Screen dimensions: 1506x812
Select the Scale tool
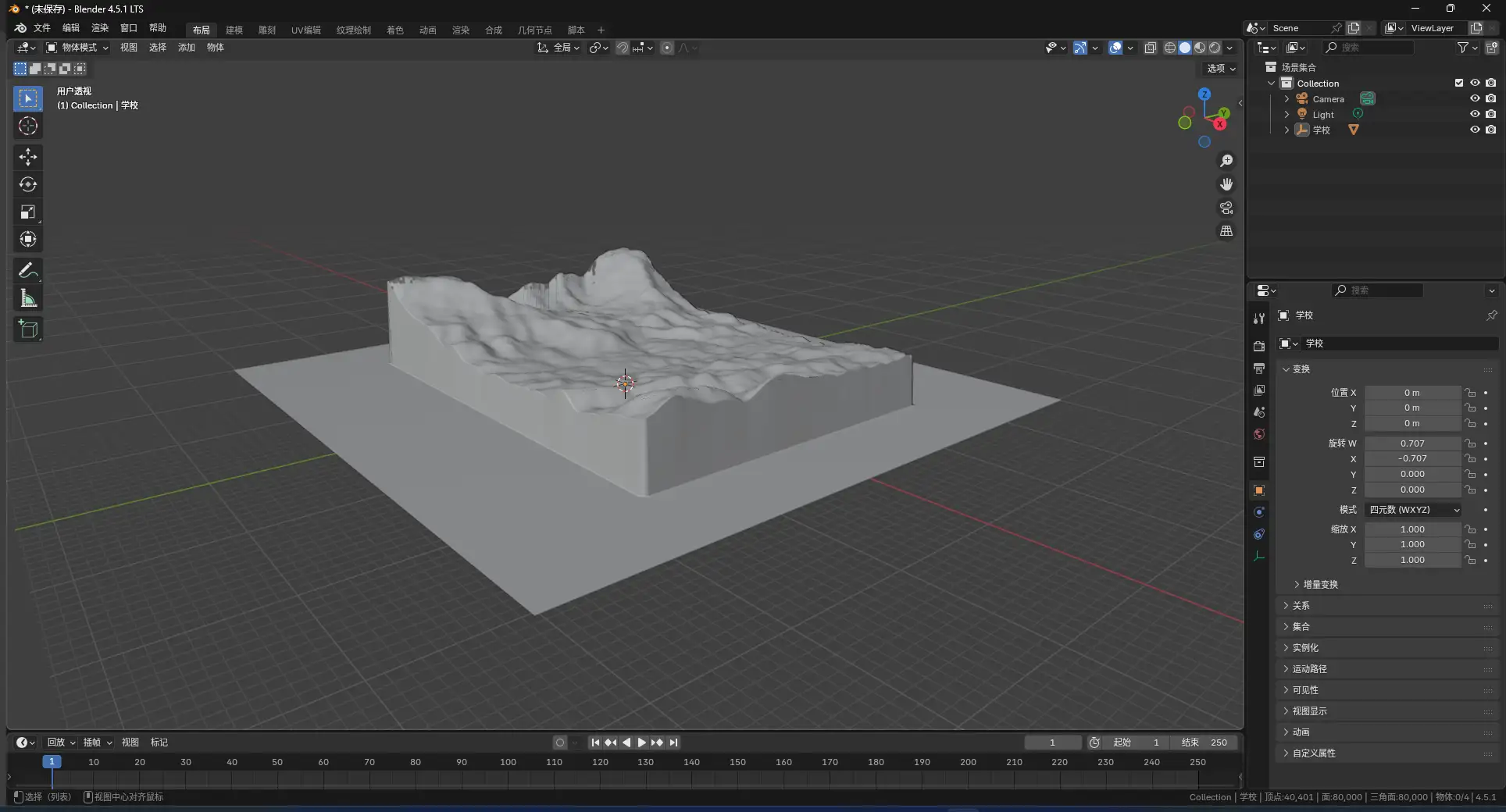point(27,212)
